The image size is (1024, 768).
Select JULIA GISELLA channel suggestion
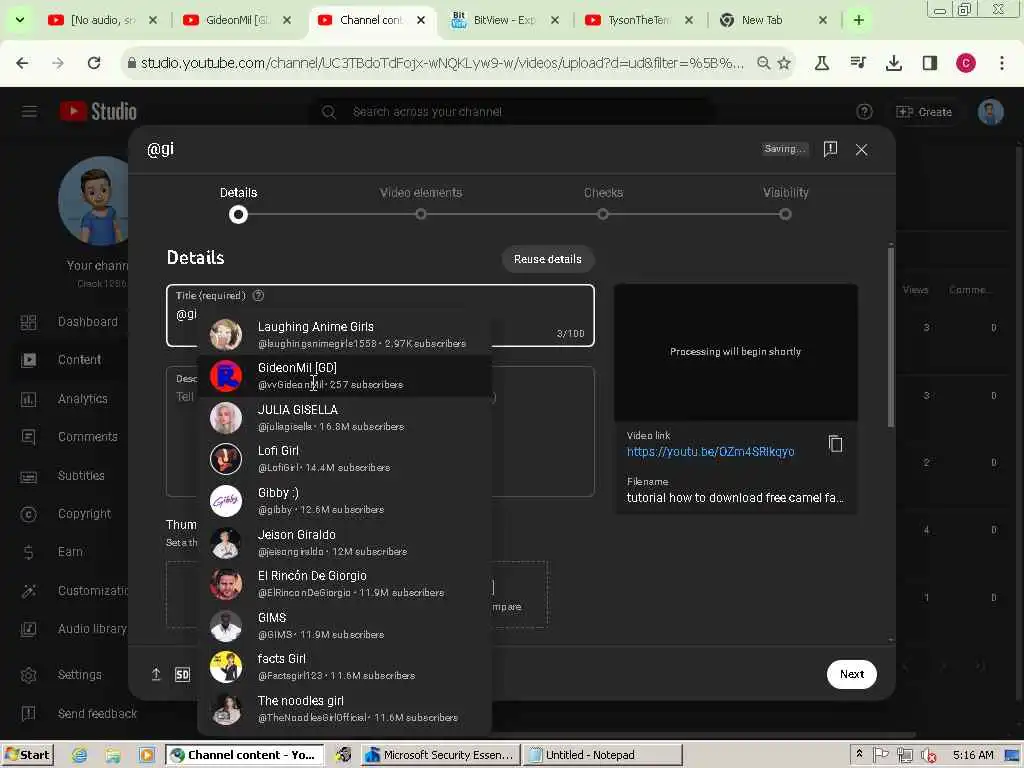pos(344,417)
